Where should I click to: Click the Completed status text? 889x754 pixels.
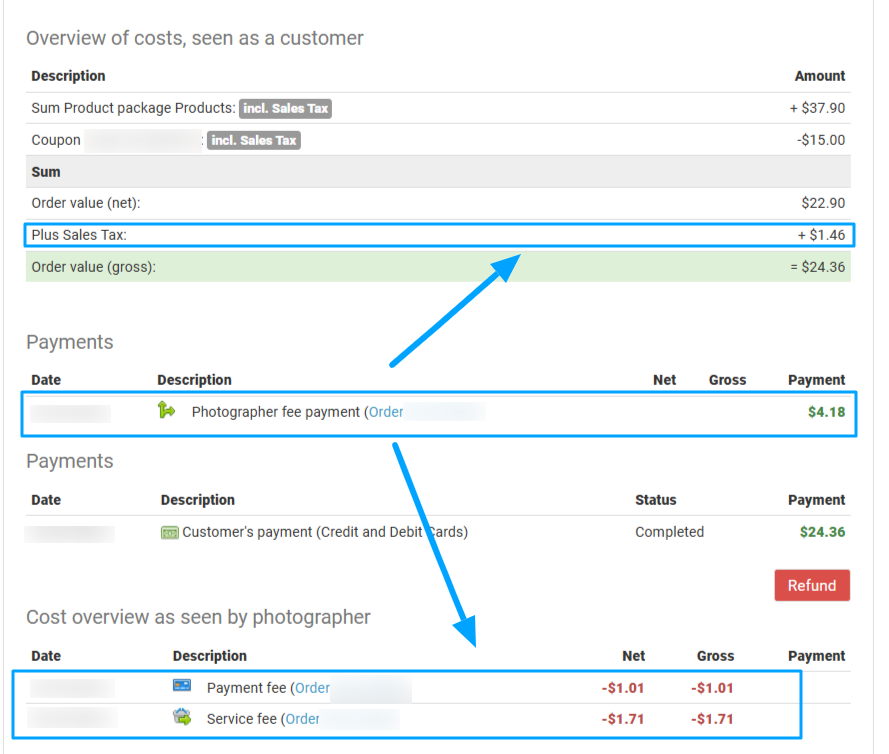[x=670, y=532]
